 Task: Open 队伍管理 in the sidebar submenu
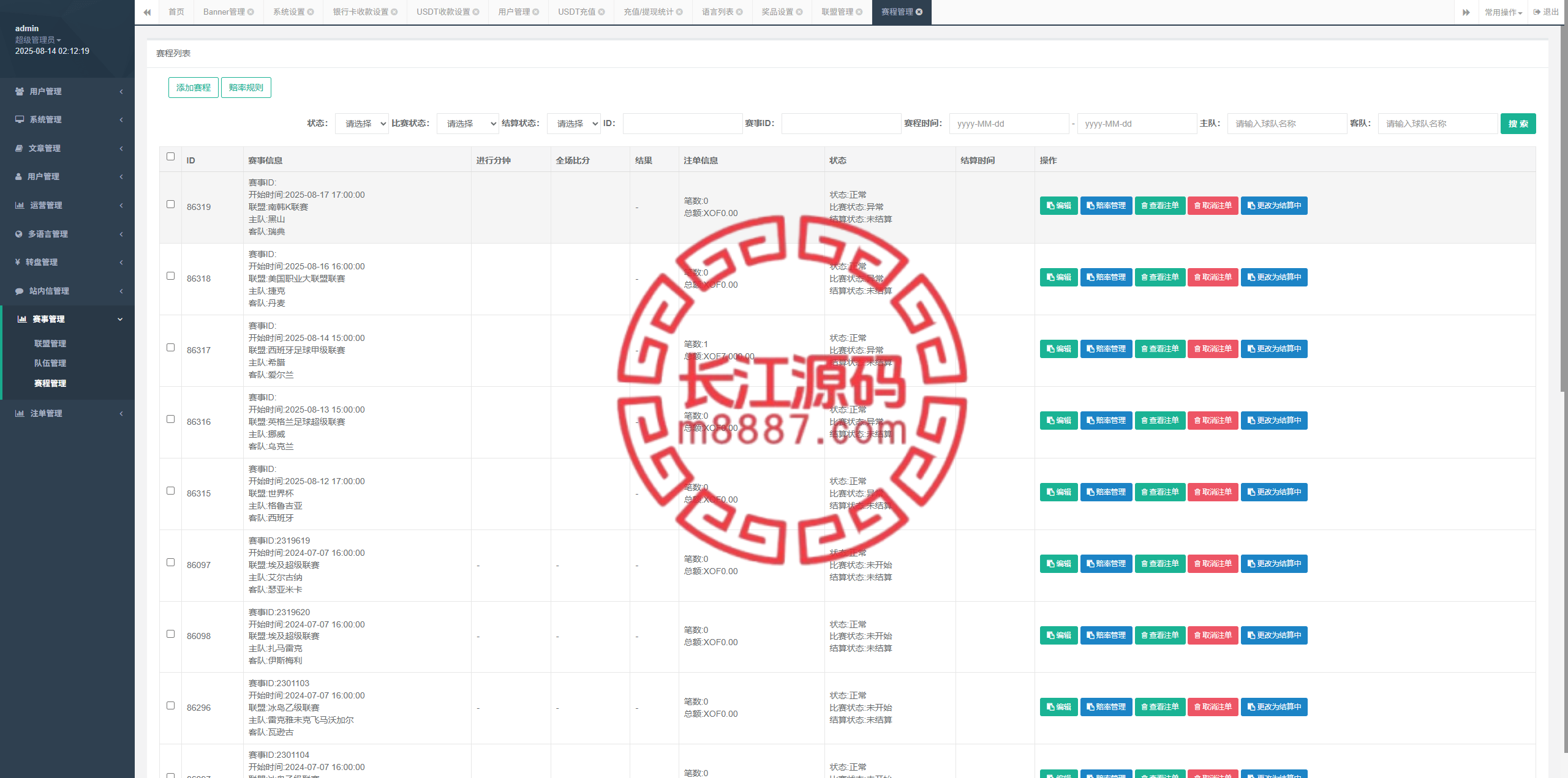coord(50,363)
